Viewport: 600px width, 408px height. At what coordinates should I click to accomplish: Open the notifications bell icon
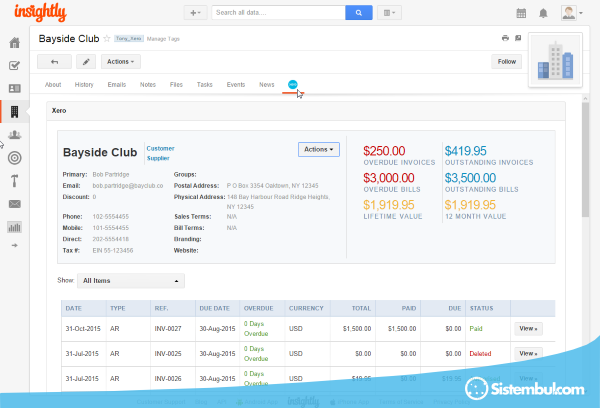(543, 13)
